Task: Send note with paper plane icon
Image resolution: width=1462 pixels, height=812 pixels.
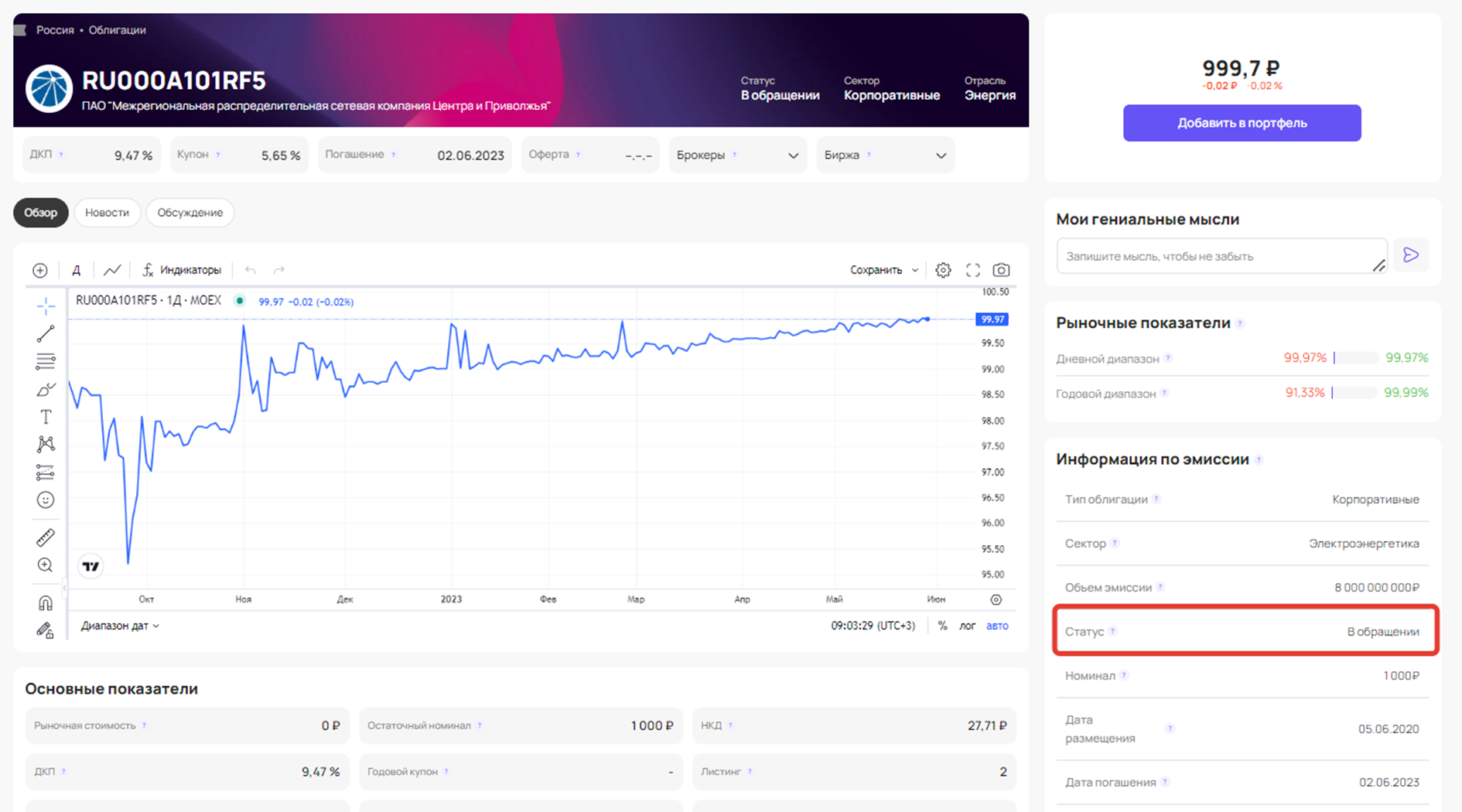Action: pos(1411,255)
